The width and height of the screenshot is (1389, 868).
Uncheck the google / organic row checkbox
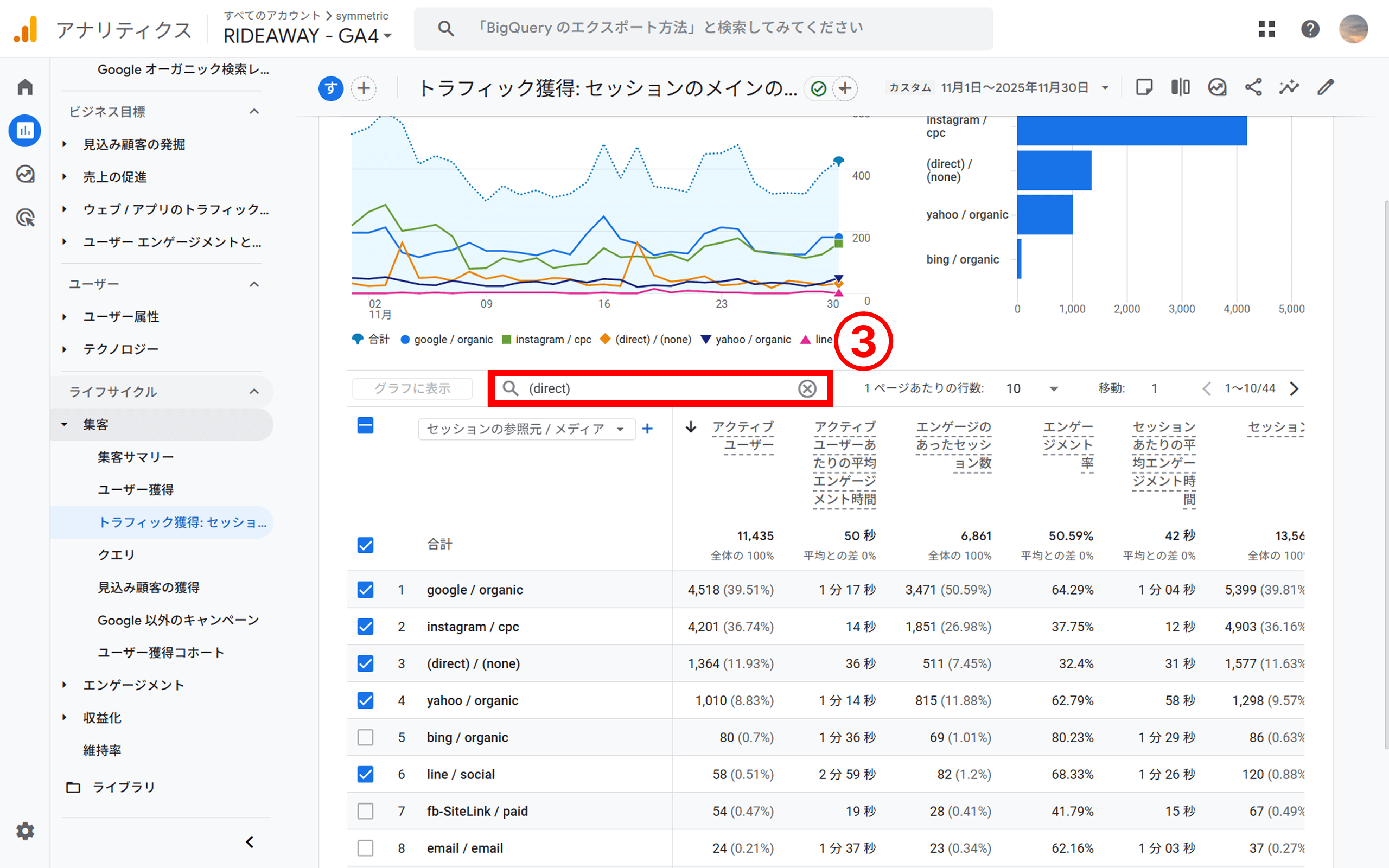click(365, 590)
